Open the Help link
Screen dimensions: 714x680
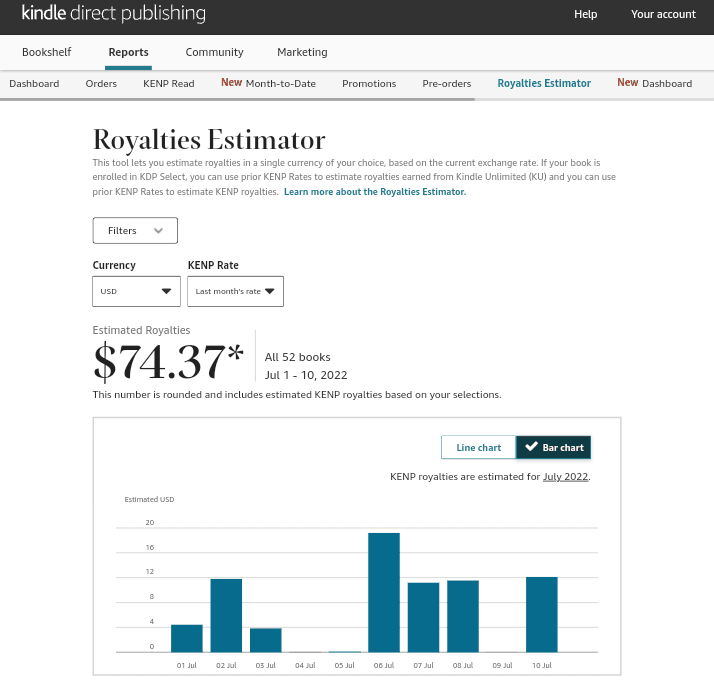pos(585,14)
